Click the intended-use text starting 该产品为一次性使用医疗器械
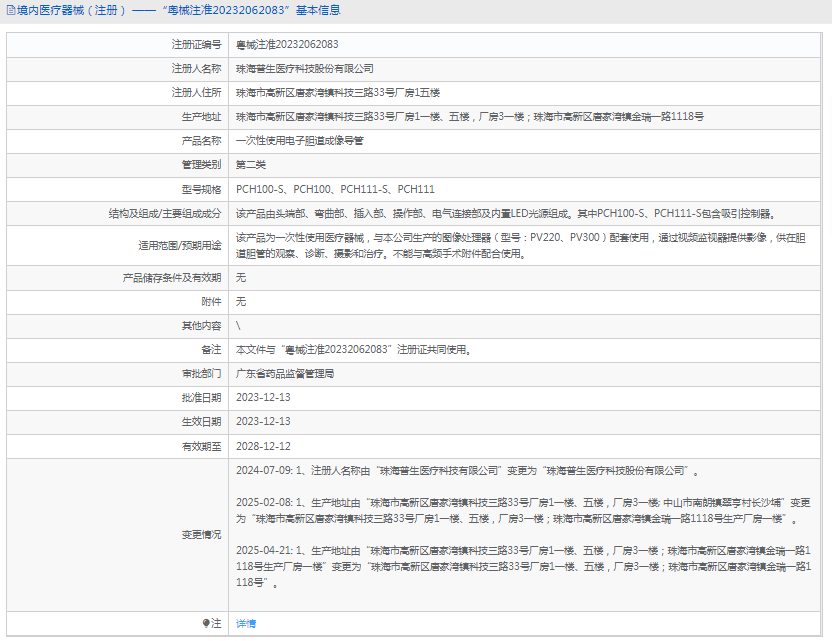 (521, 246)
